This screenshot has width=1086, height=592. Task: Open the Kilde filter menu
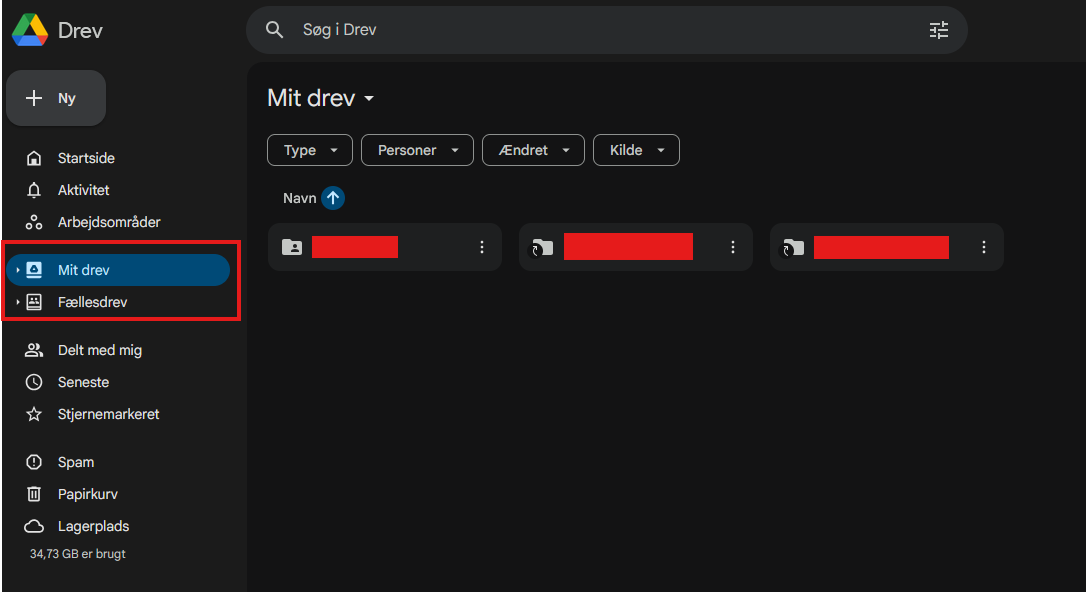tap(636, 150)
